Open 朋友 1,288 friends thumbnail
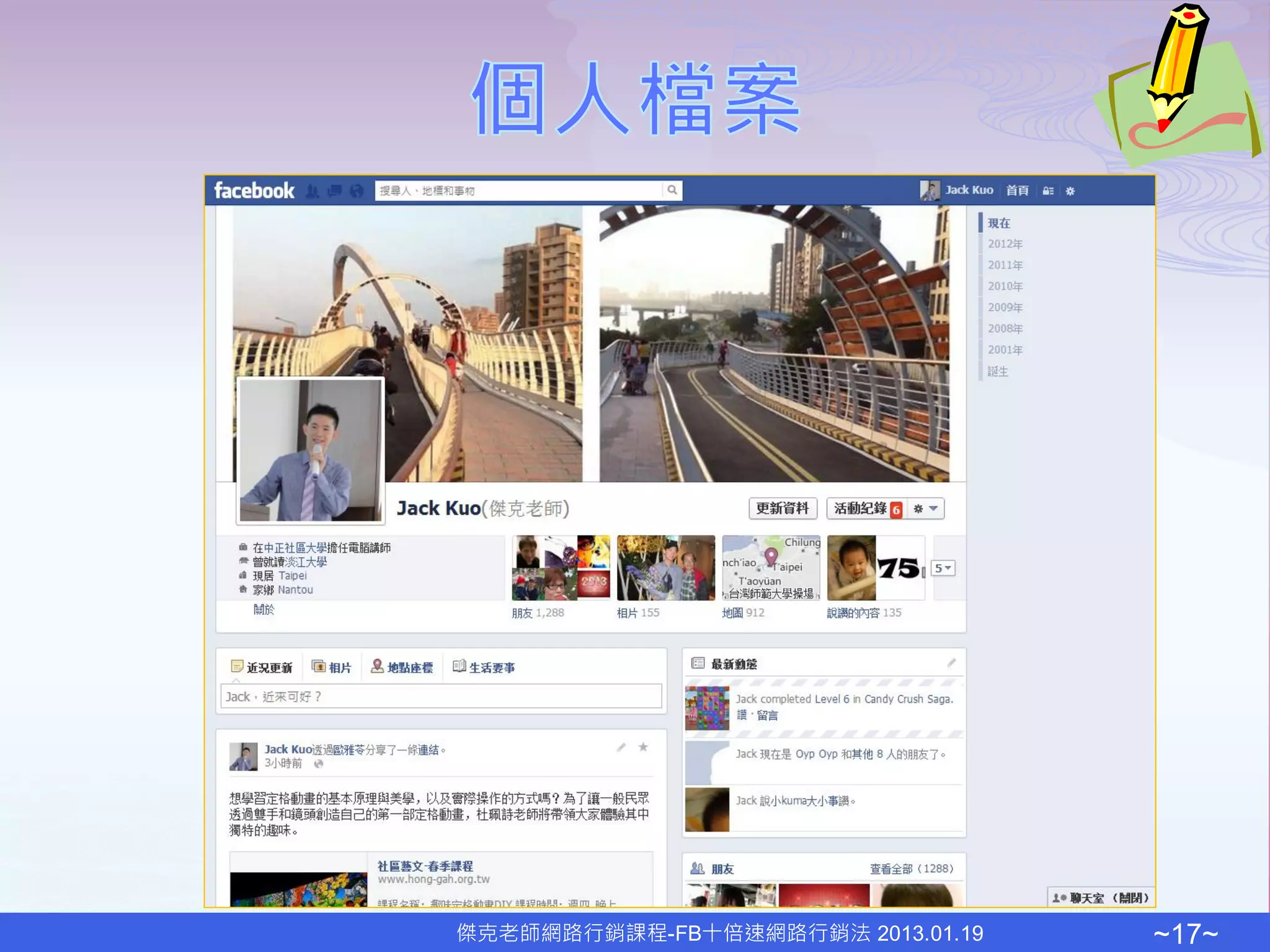1270x952 pixels. click(561, 568)
